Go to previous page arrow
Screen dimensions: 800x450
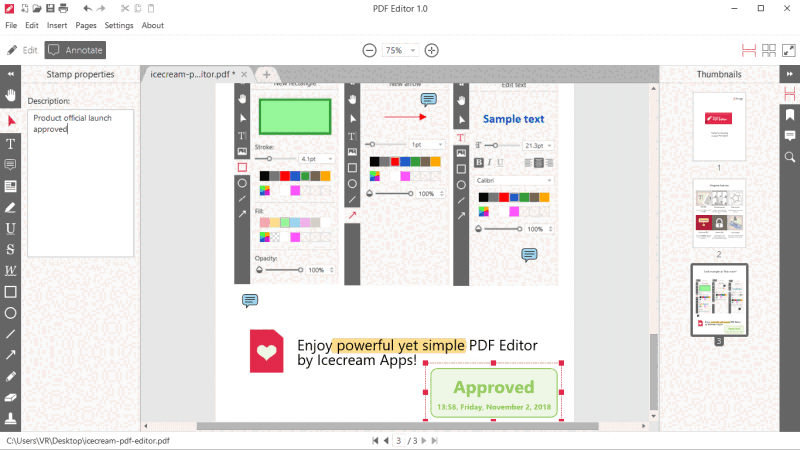pyautogui.click(x=386, y=440)
